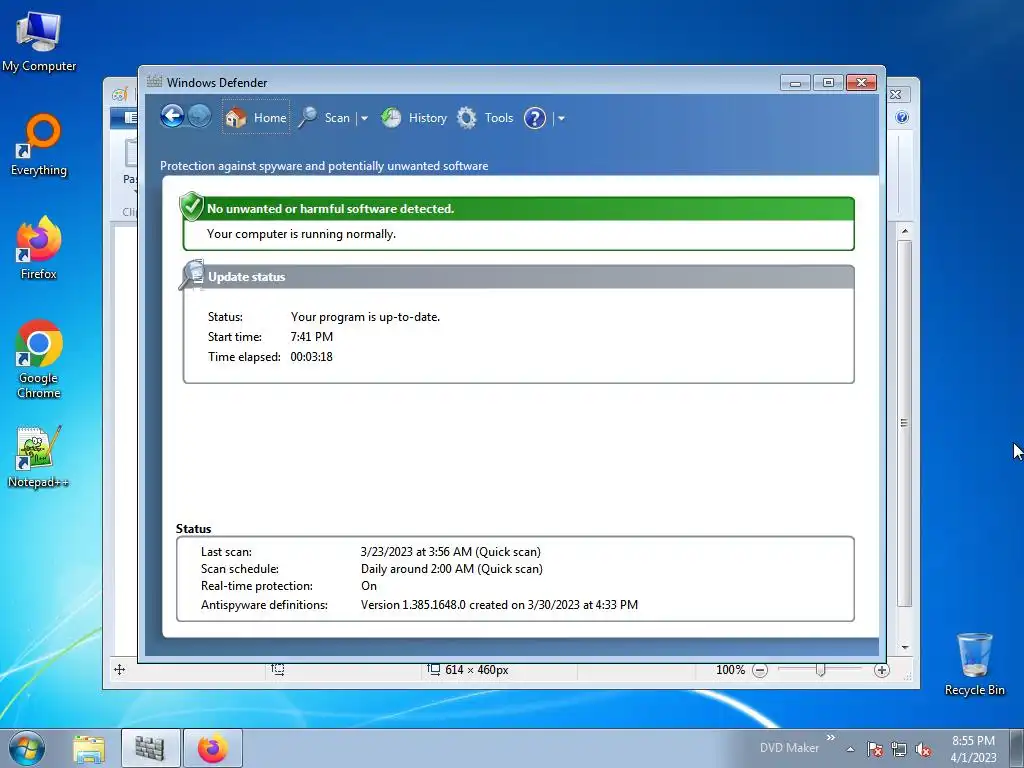
Task: Click the Windows Defender taskbar button
Action: pos(150,748)
